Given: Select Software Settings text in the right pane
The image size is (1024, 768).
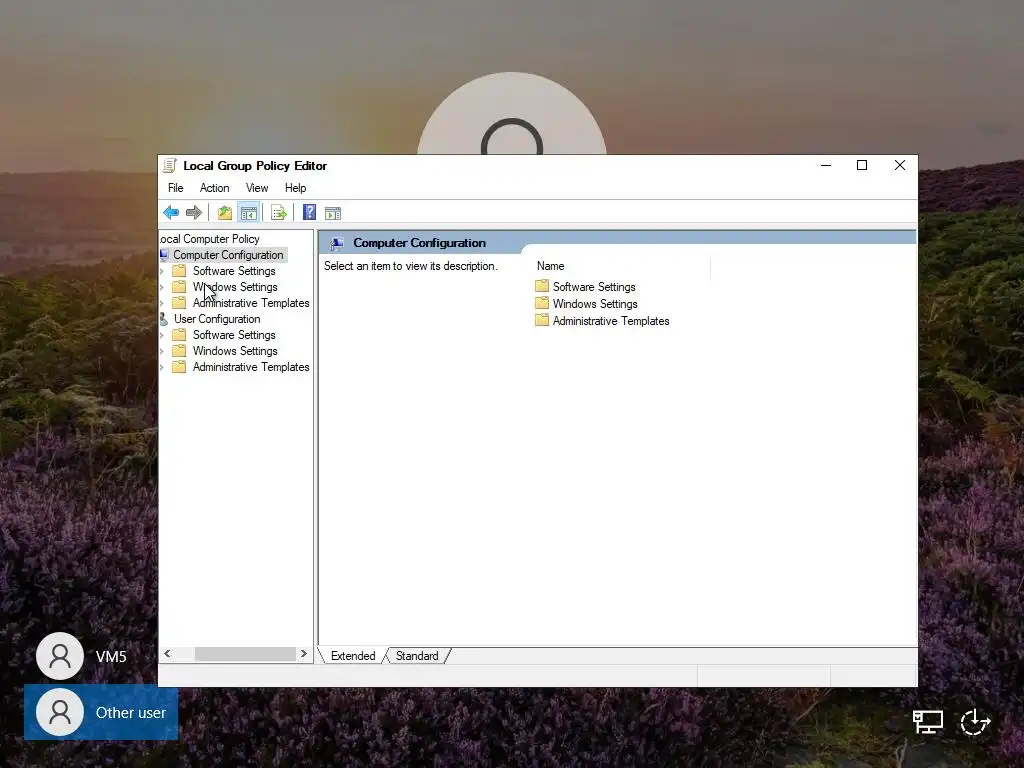Looking at the screenshot, I should tap(594, 287).
